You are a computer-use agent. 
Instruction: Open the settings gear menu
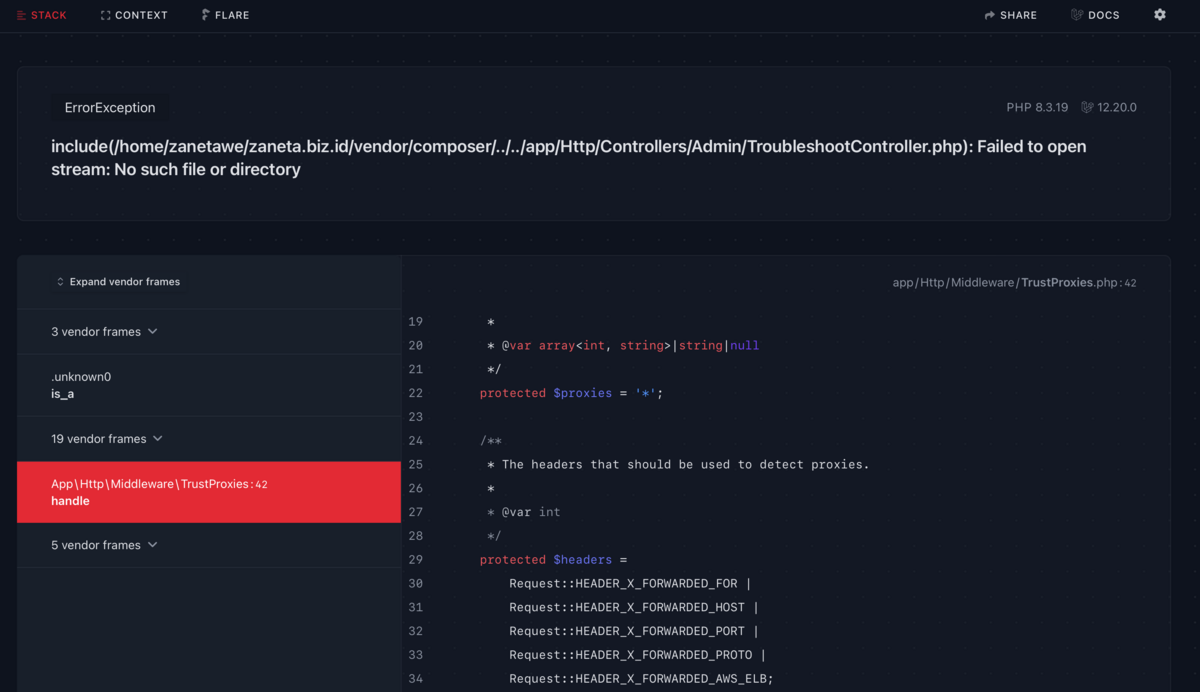pyautogui.click(x=1160, y=15)
